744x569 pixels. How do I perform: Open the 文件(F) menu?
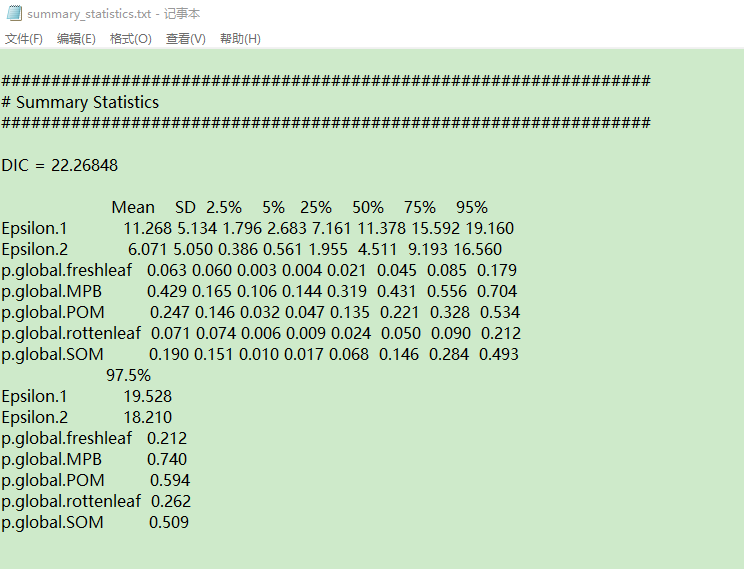pyautogui.click(x=24, y=39)
